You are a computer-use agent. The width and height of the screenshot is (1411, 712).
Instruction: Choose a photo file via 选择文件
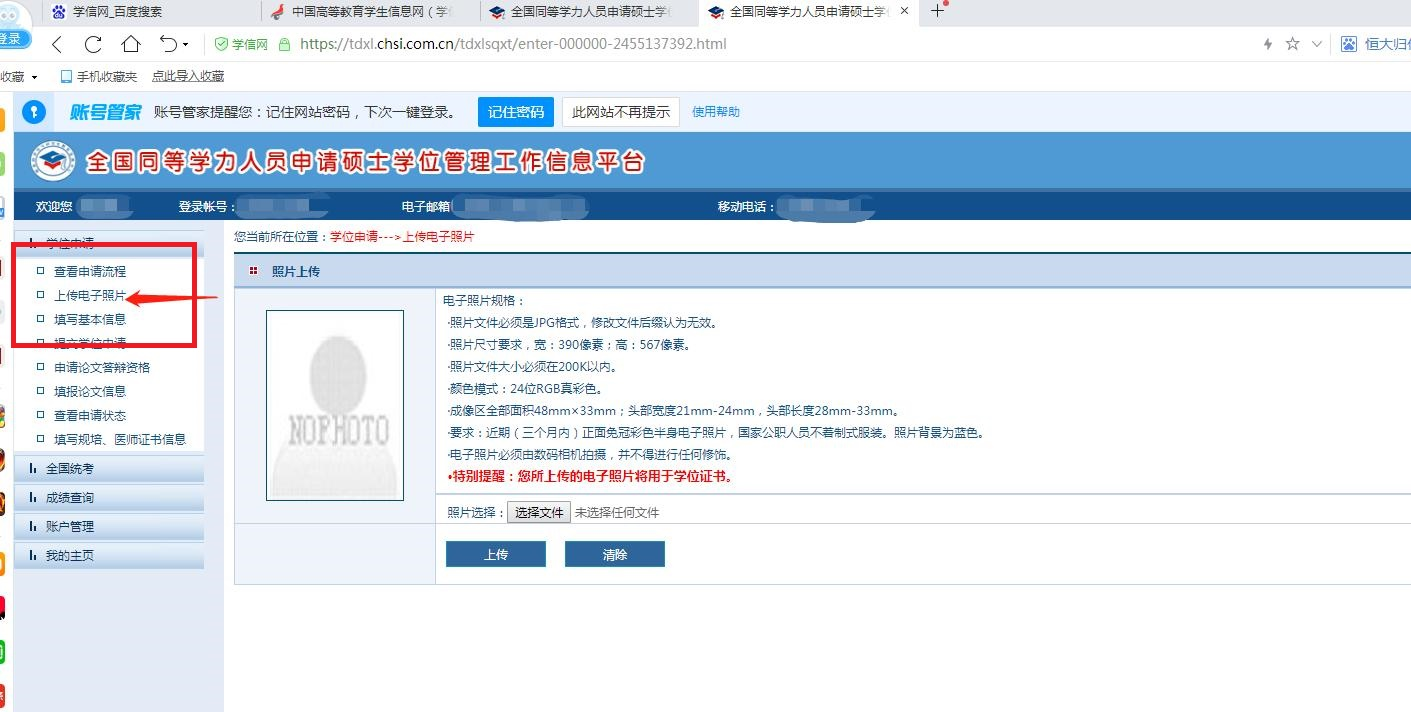pos(540,511)
